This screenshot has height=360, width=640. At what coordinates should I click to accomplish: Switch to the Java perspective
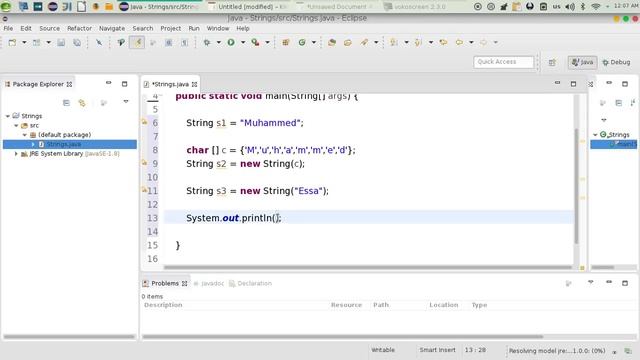(x=582, y=62)
